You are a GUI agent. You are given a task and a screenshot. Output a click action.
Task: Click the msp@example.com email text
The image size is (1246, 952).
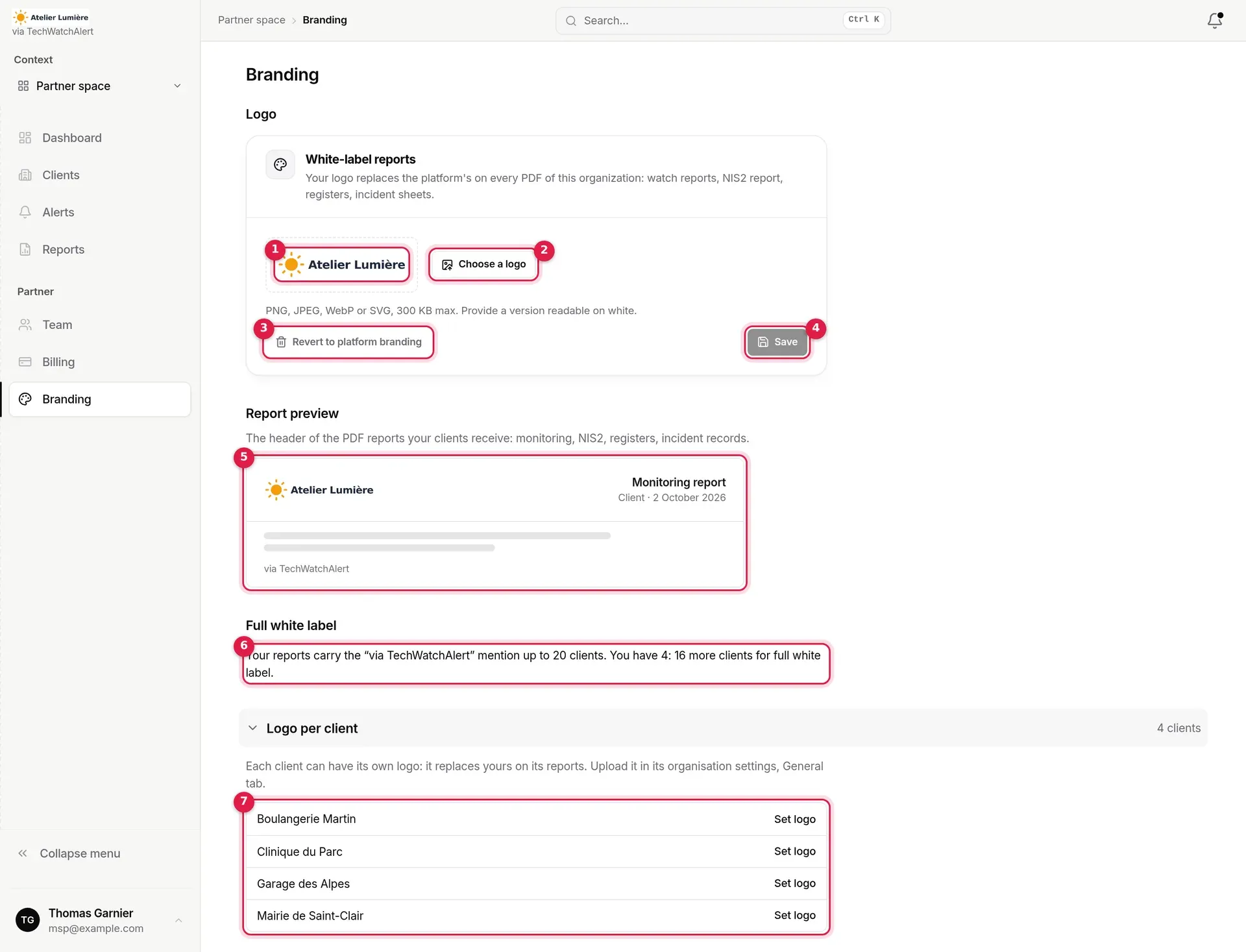click(x=96, y=929)
